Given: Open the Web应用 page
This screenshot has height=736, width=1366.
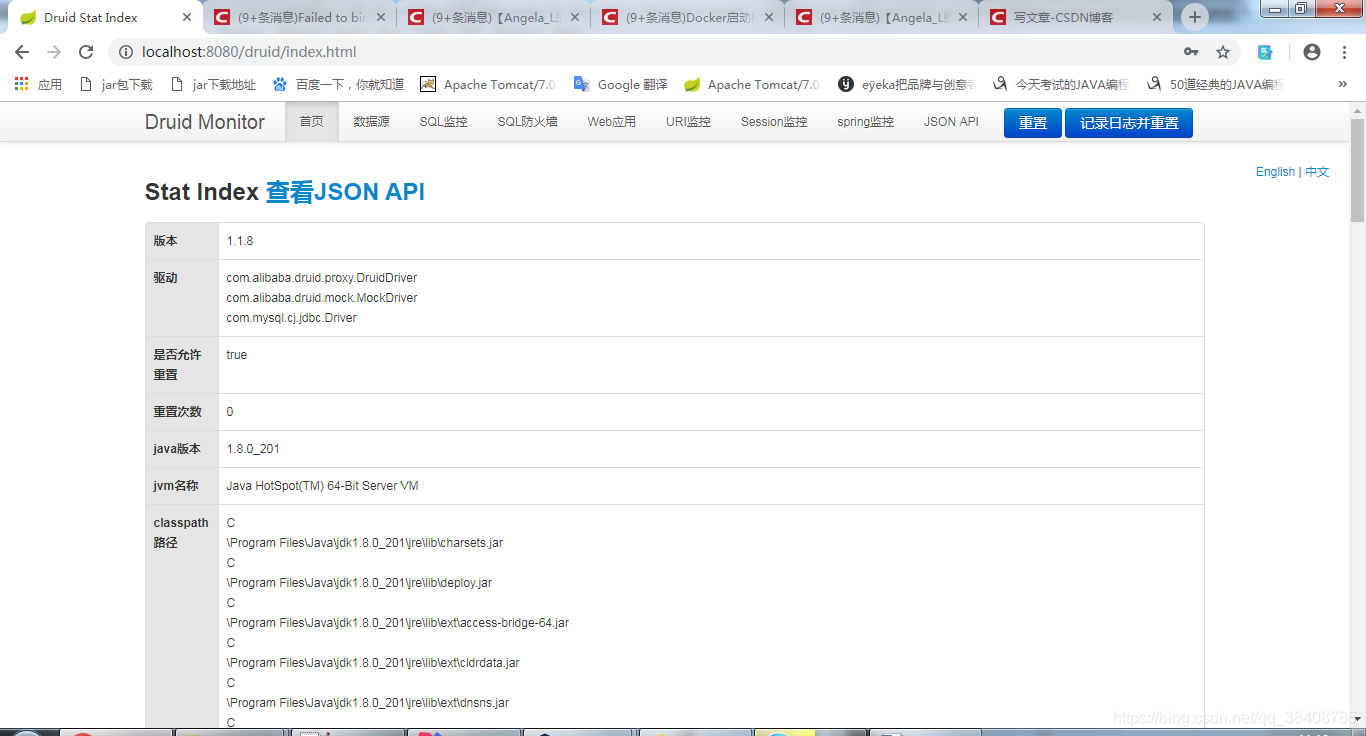Looking at the screenshot, I should (x=611, y=122).
